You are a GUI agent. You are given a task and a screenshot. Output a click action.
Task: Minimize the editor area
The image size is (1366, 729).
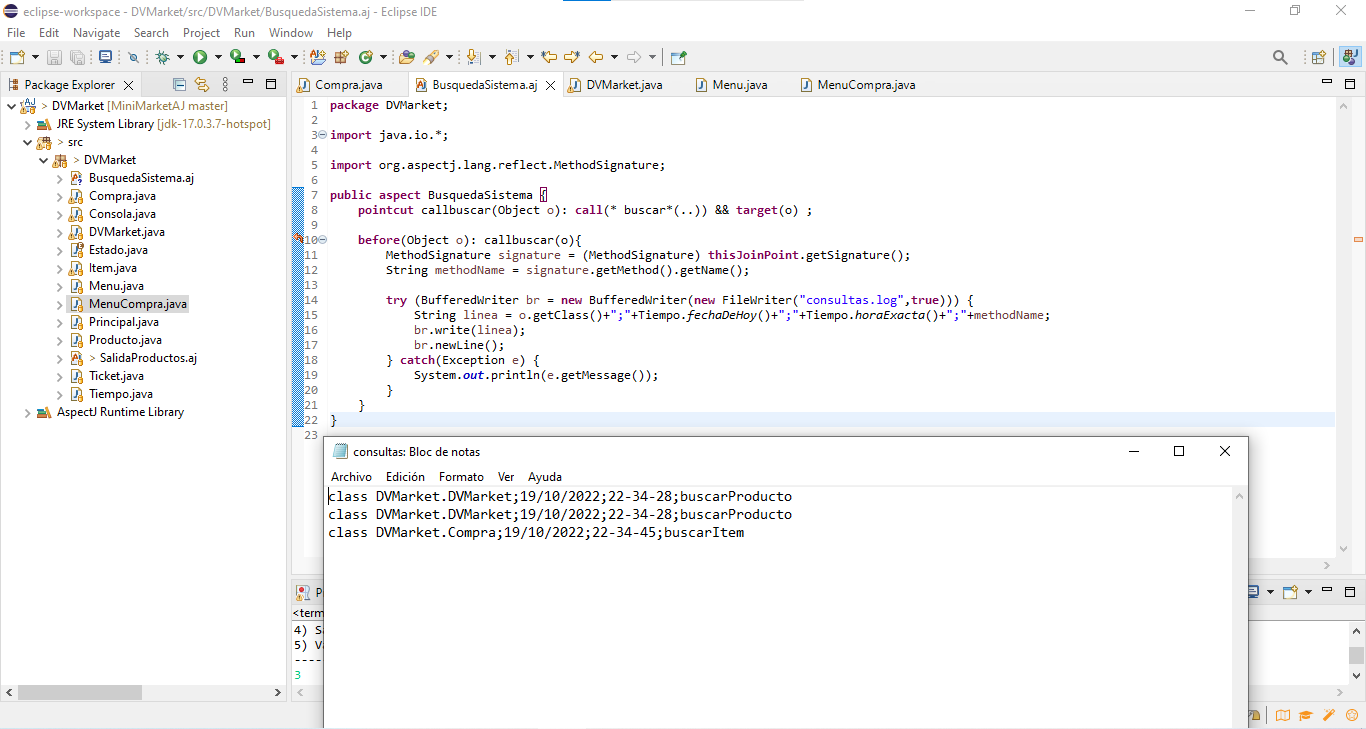1328,84
